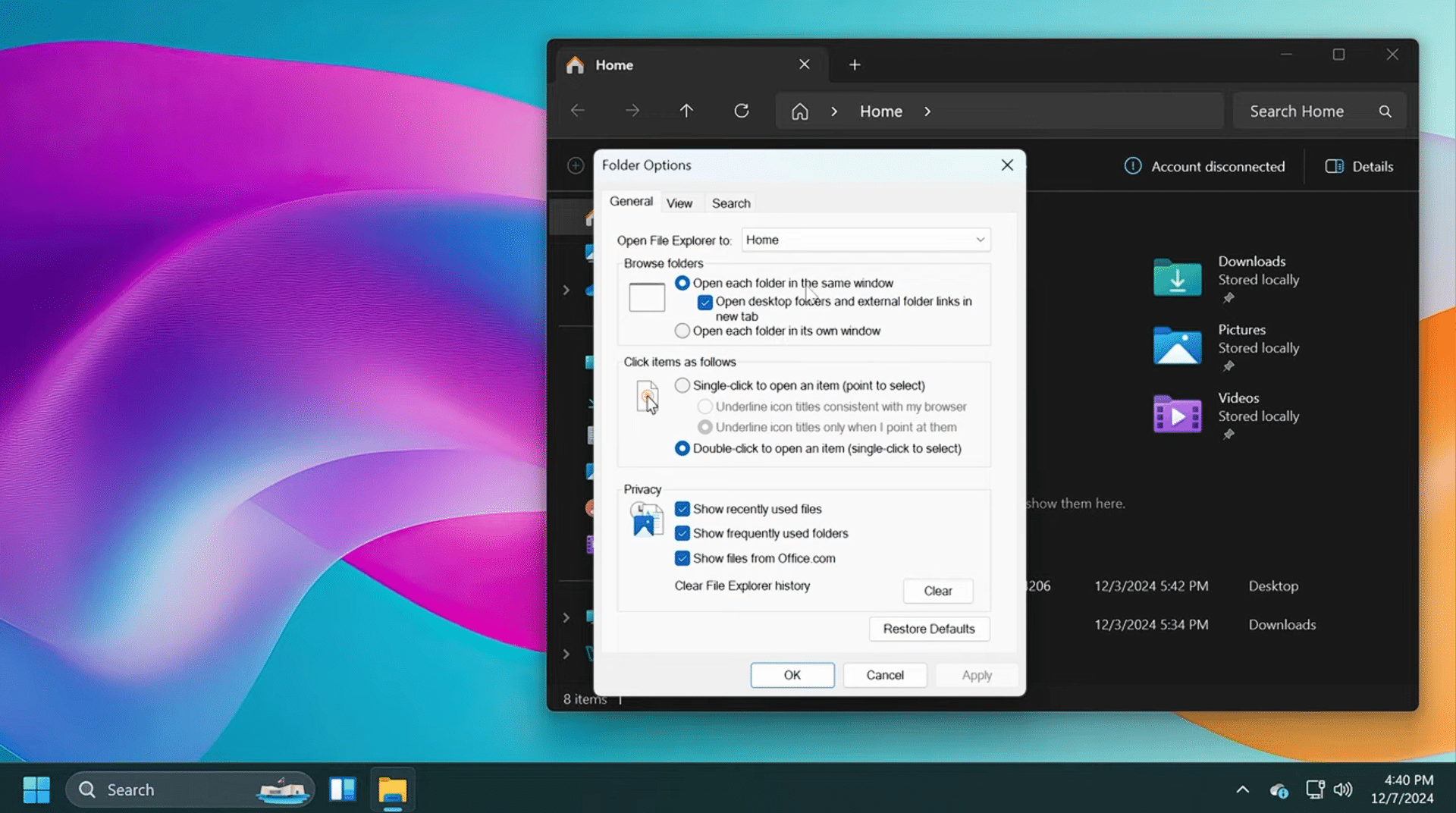Screen dimensions: 1456x813
Task: Click the OneDrive cloud tray icon
Action: click(1279, 790)
